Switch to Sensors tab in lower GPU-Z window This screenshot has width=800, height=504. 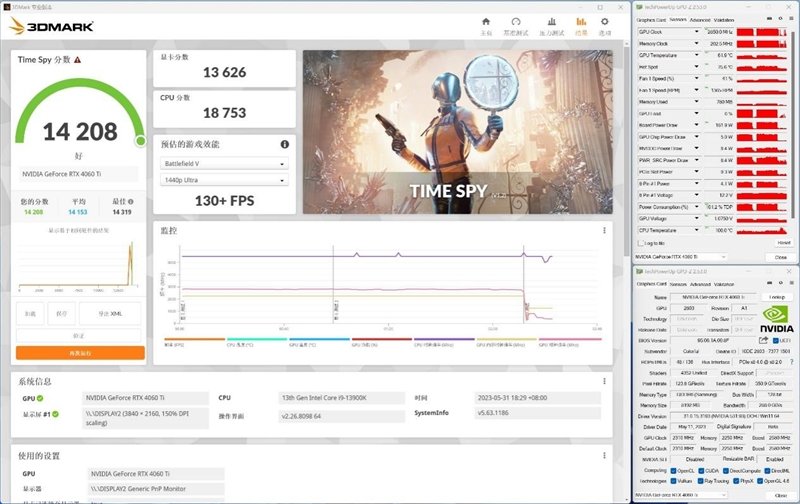coord(678,284)
